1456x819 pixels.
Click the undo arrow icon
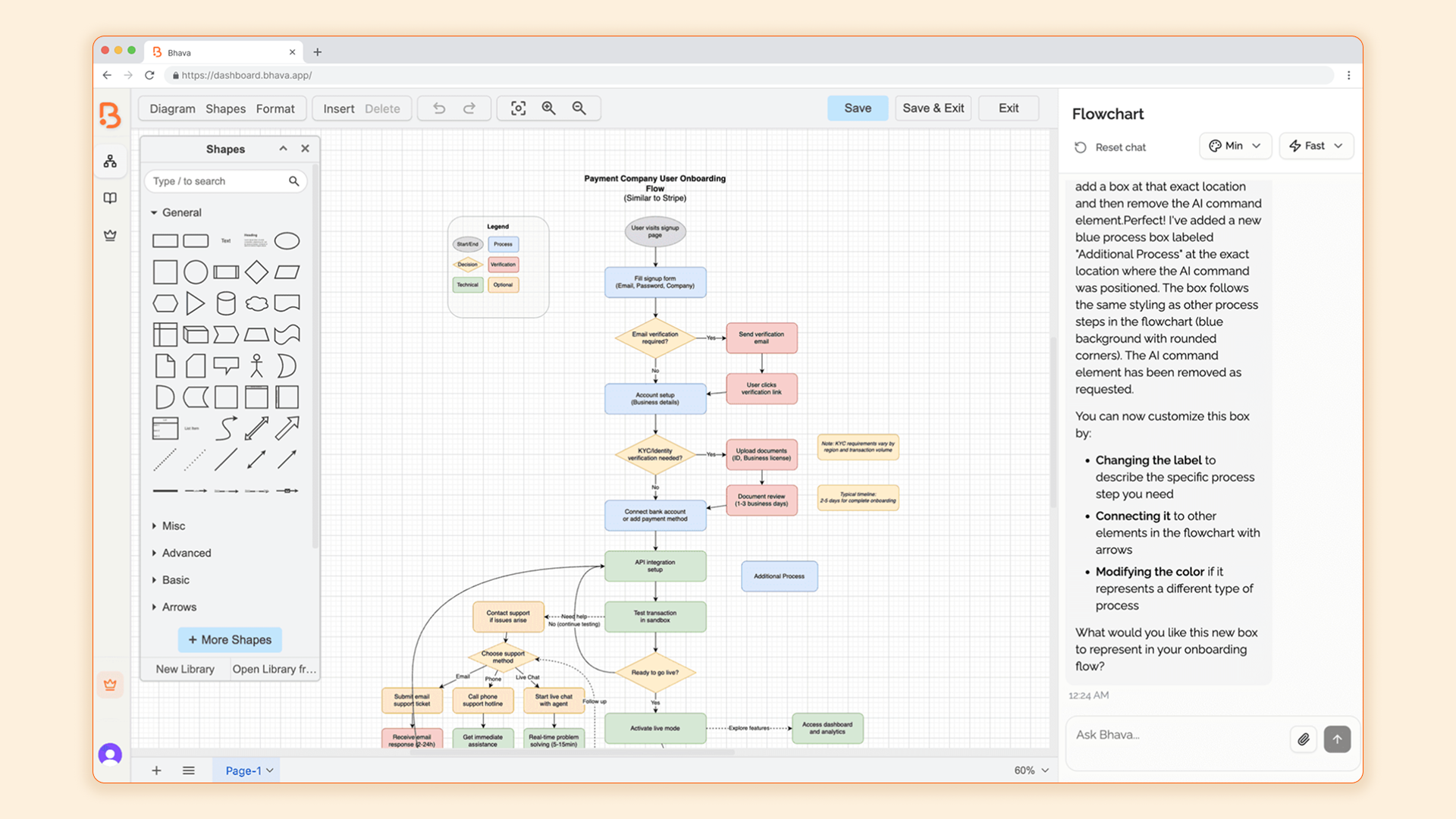pyautogui.click(x=439, y=108)
